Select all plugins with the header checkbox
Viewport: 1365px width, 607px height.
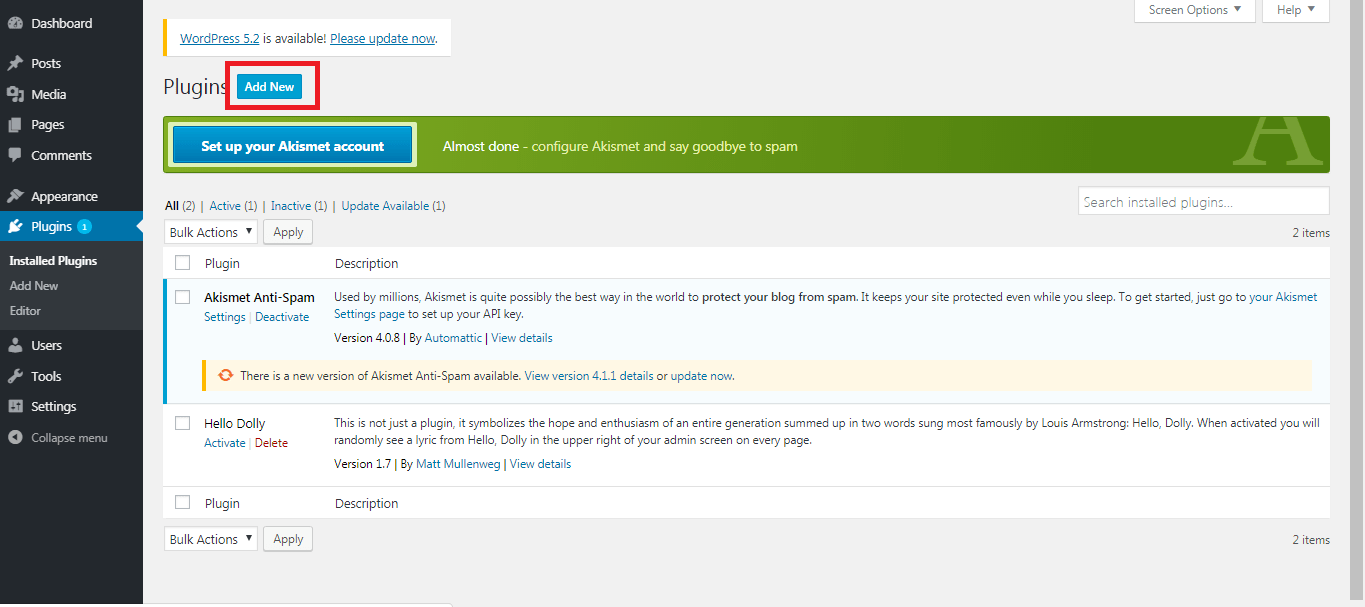point(182,262)
